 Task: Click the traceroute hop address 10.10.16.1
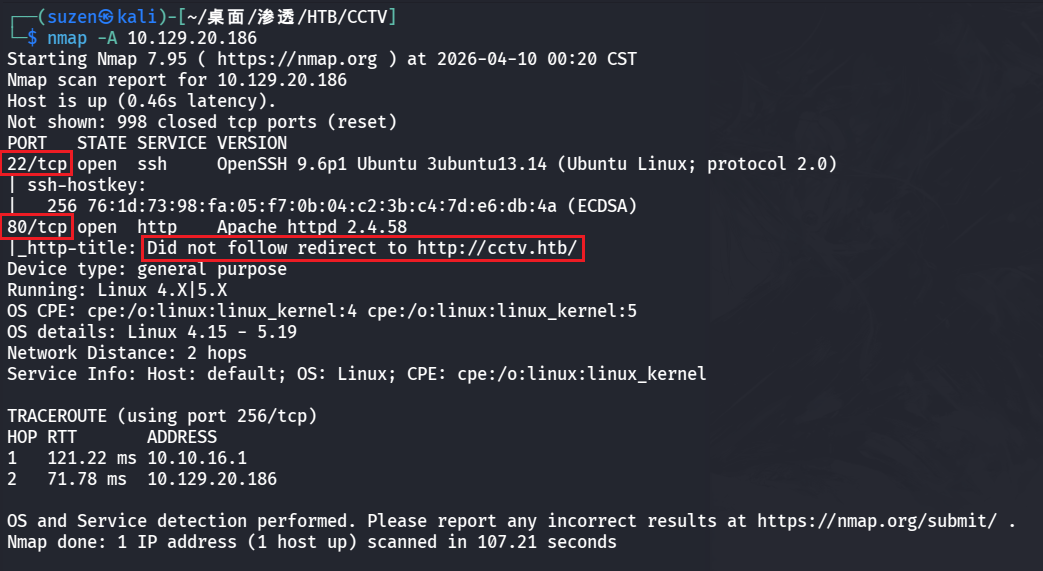(196, 458)
